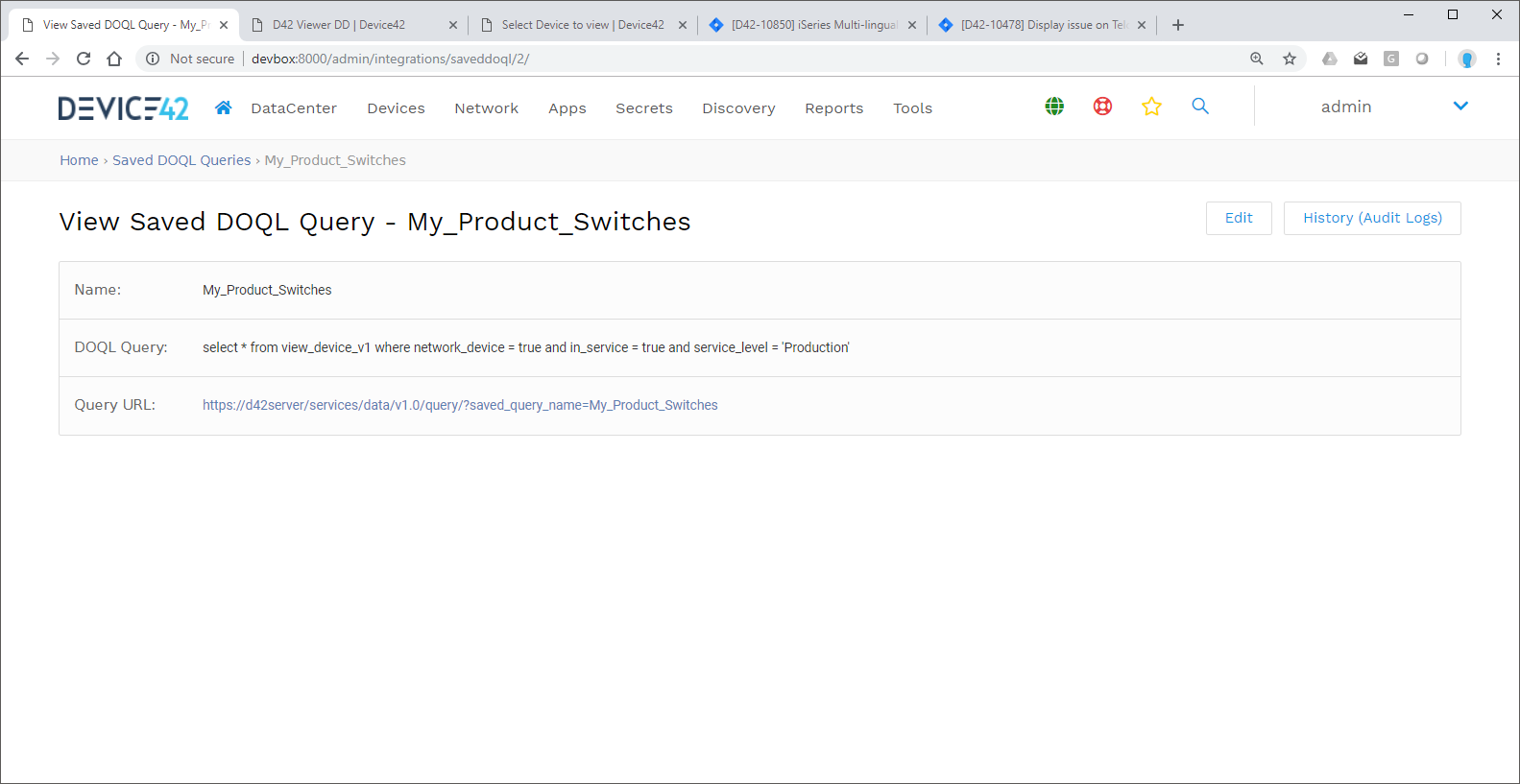Open the search magnifier in navbar
The image size is (1520, 784).
click(1200, 107)
